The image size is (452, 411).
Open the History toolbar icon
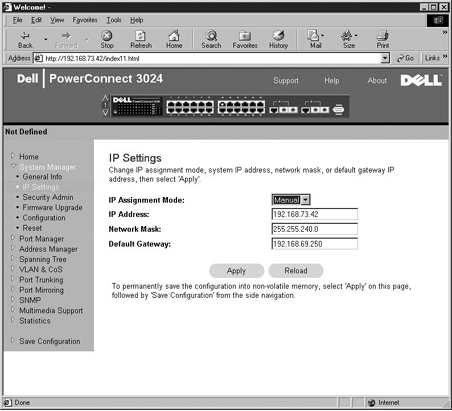pos(278,35)
